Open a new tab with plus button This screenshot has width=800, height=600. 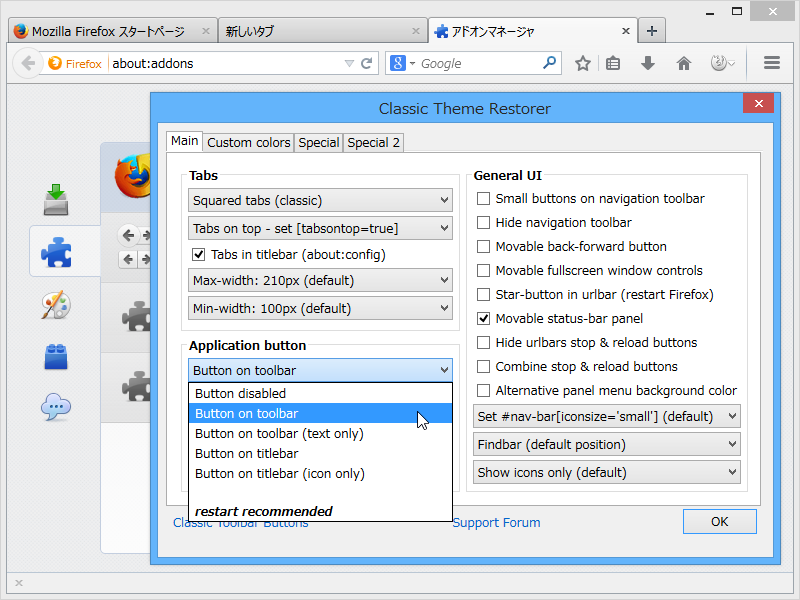click(652, 31)
